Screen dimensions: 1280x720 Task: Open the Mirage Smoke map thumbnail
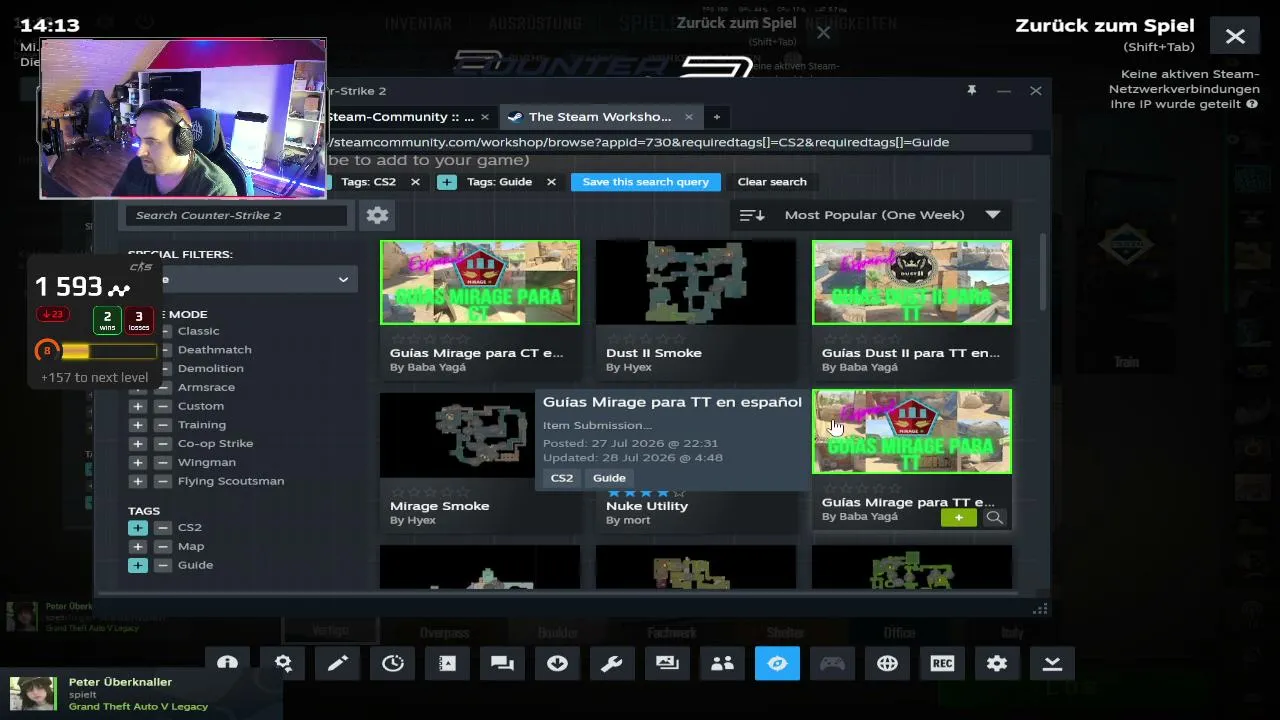(x=458, y=434)
